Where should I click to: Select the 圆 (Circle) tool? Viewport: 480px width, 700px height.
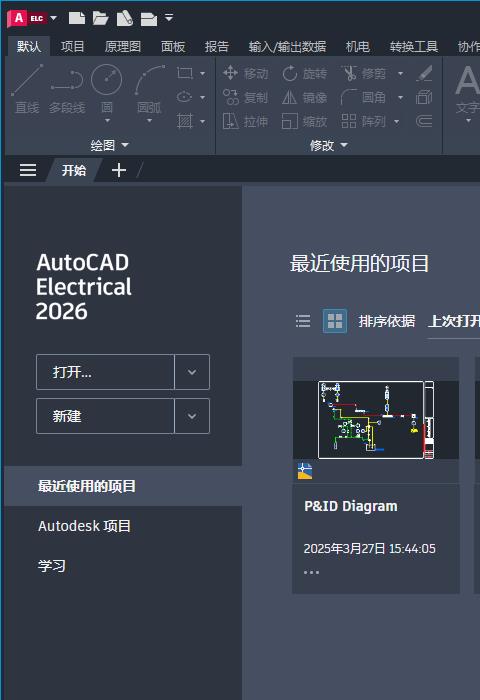106,88
